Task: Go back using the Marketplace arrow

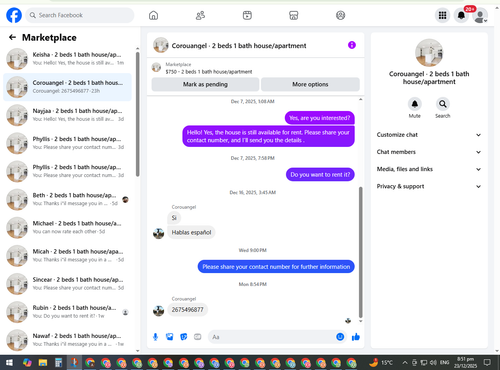Action: coord(12,37)
